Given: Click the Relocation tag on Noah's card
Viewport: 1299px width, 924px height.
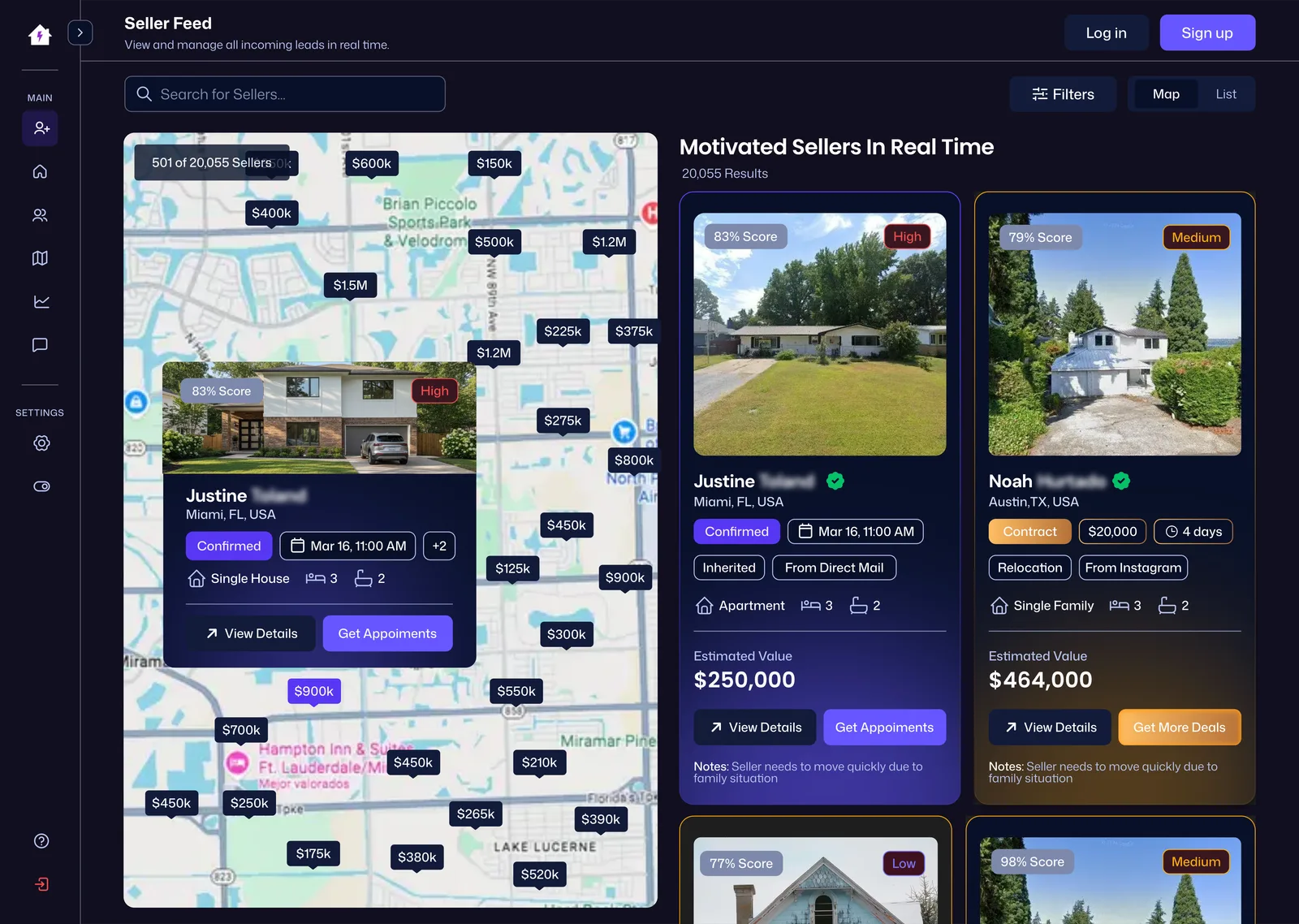Looking at the screenshot, I should [x=1029, y=568].
